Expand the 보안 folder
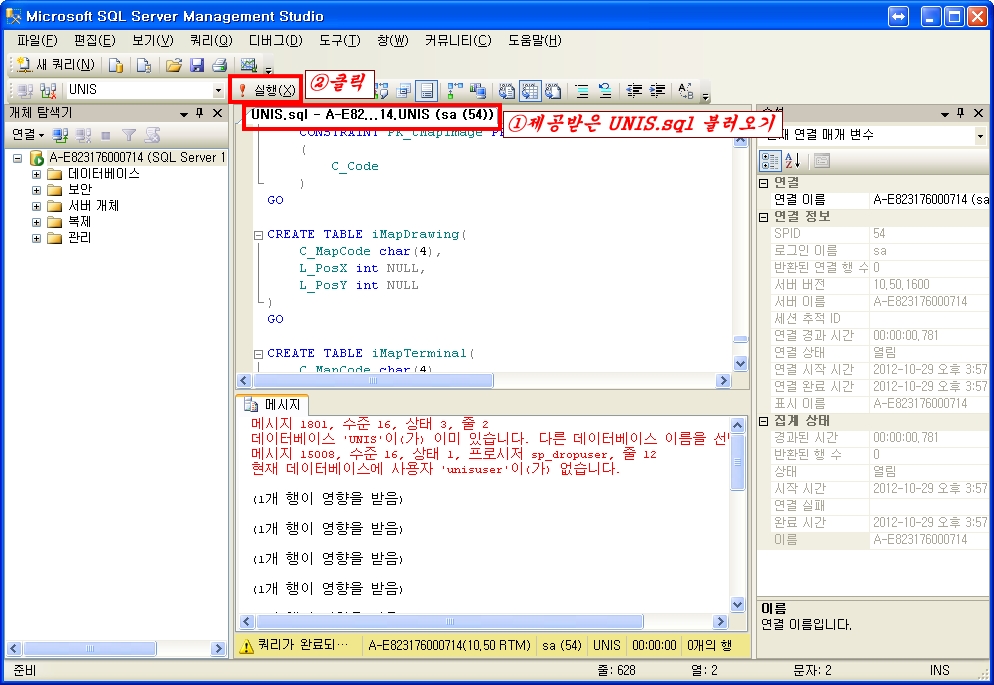This screenshot has height=685, width=994. click(36, 189)
